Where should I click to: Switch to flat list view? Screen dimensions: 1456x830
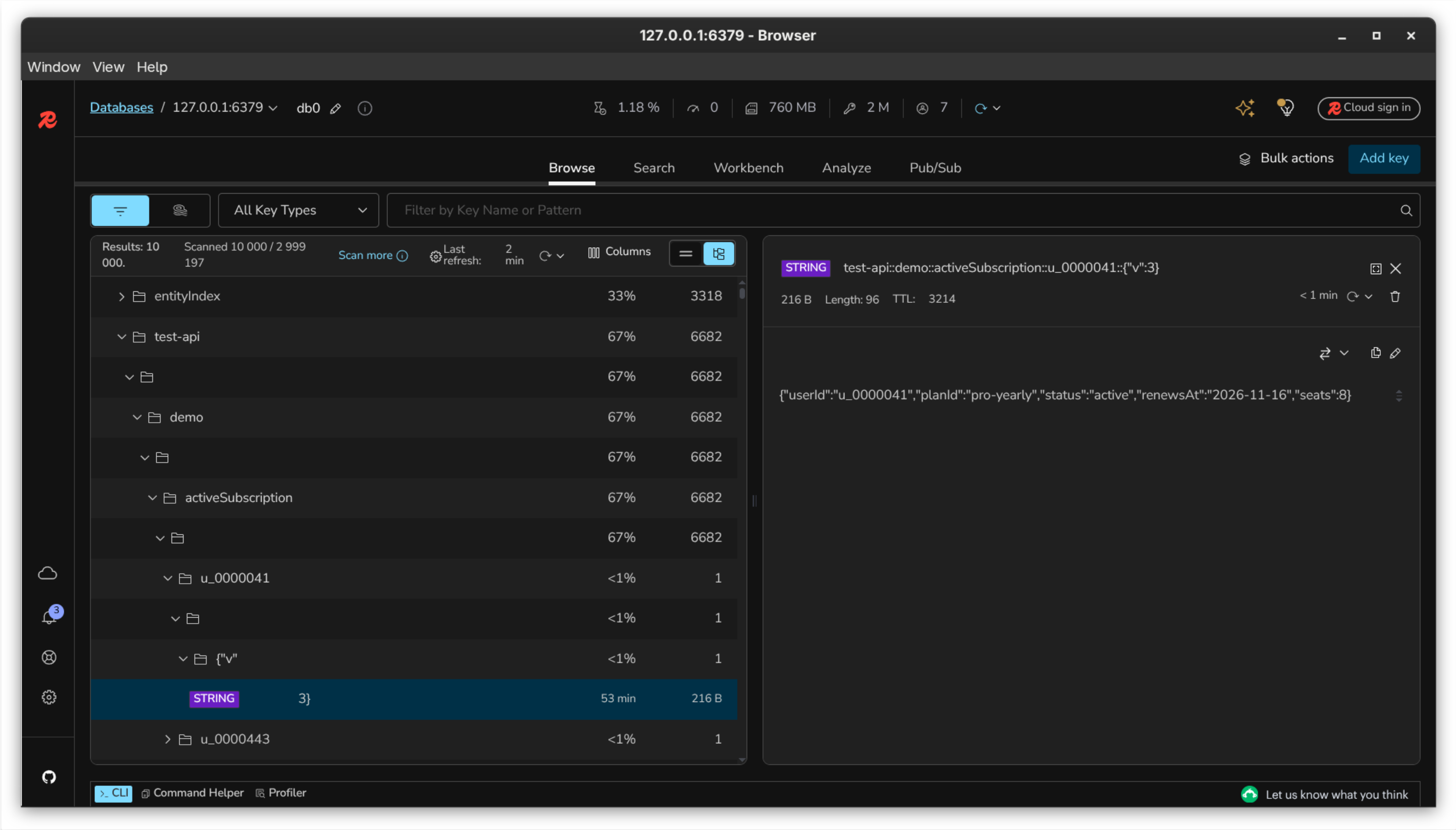[x=686, y=254]
